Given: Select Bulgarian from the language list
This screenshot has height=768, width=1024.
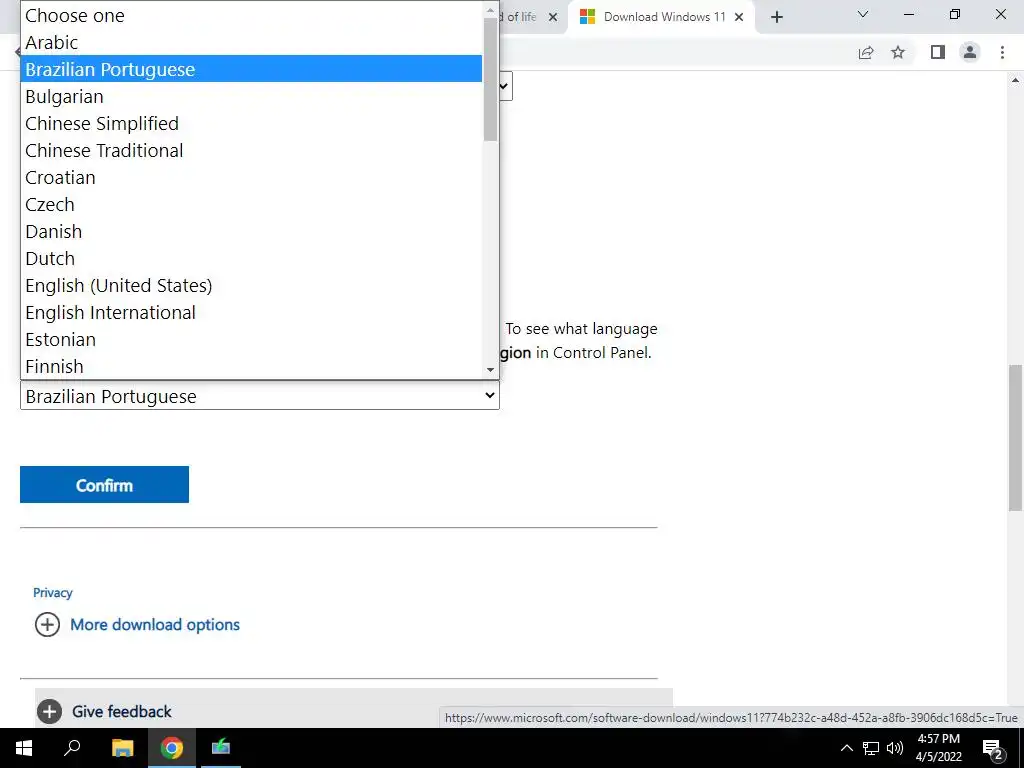Looking at the screenshot, I should click(x=251, y=96).
